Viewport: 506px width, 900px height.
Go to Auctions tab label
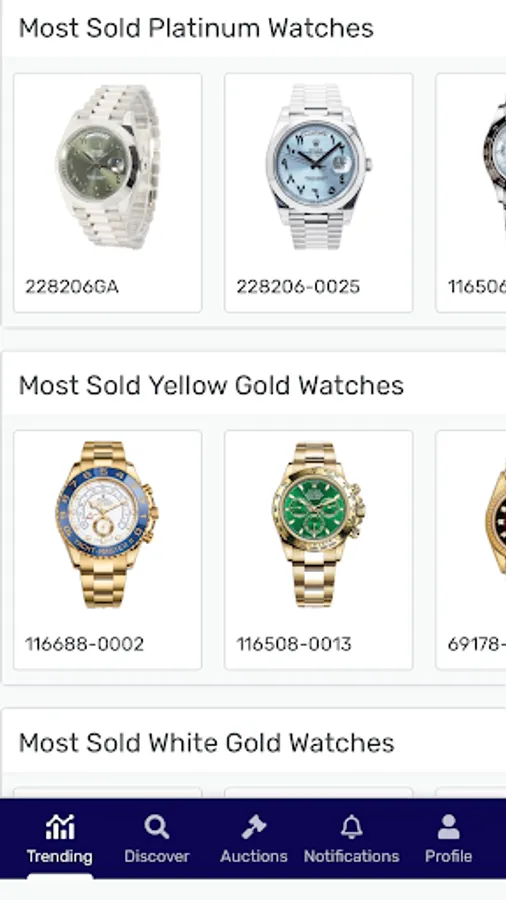(x=254, y=856)
